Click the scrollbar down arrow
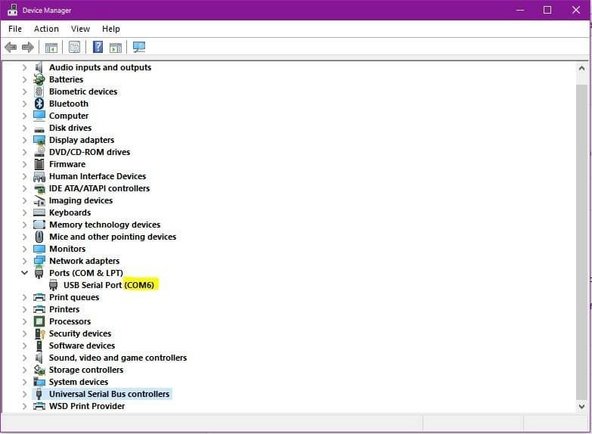Viewport: 592px width, 434px height. (581, 406)
